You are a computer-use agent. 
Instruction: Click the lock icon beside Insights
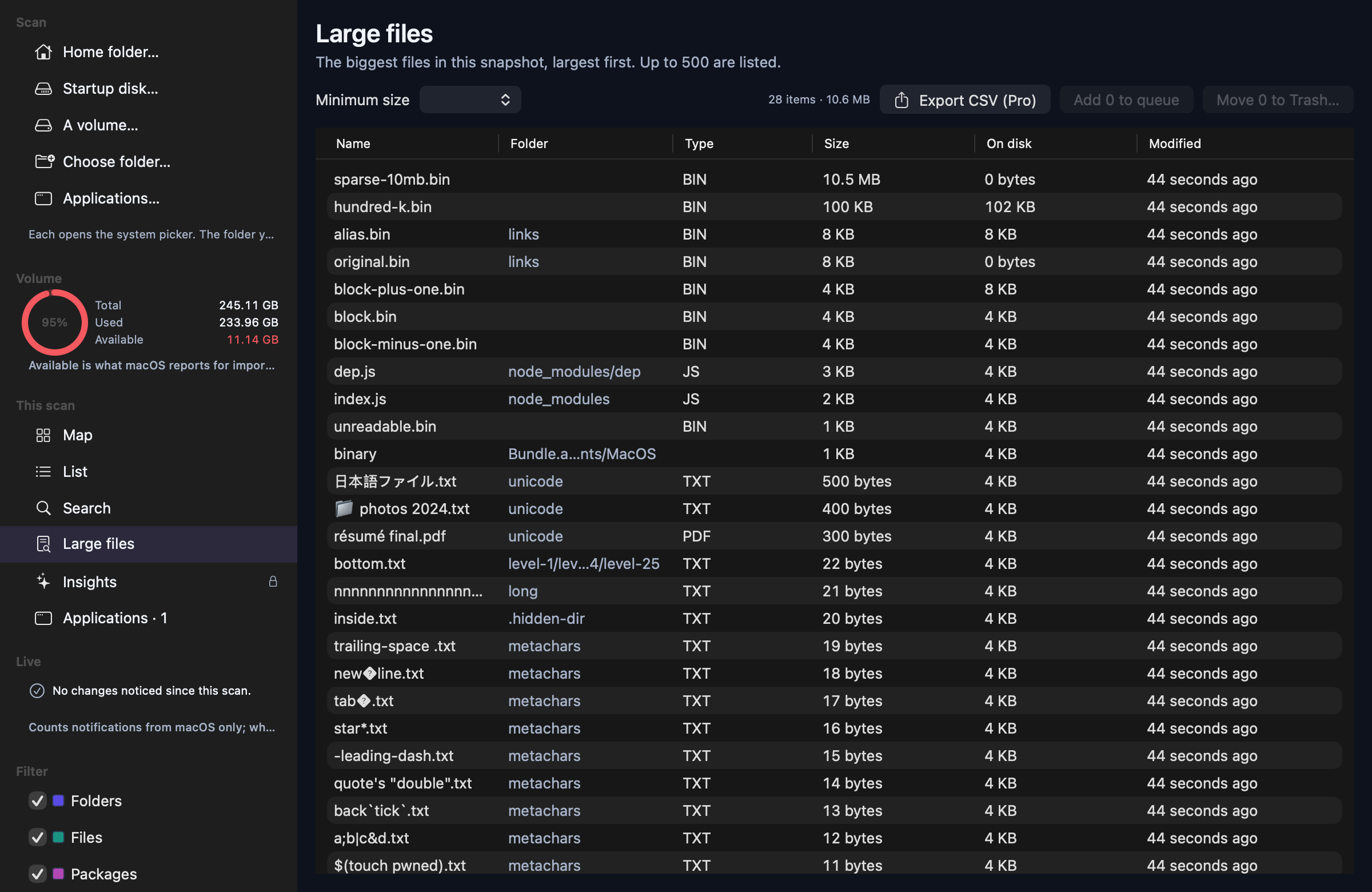click(x=273, y=581)
